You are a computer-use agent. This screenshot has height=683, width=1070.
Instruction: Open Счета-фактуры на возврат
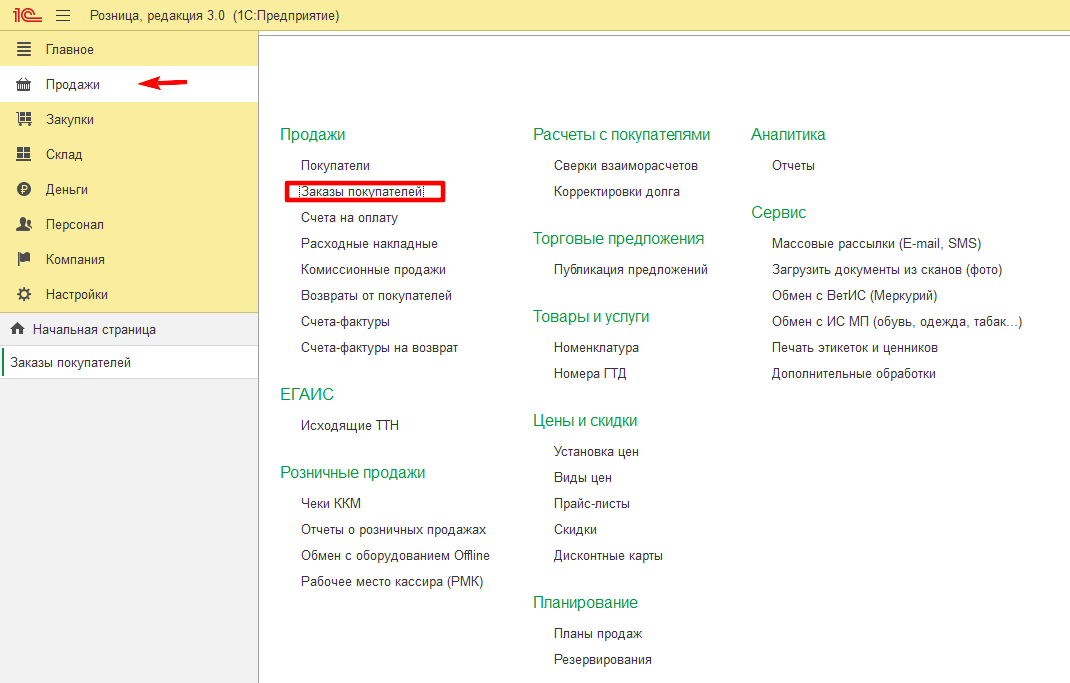click(379, 347)
